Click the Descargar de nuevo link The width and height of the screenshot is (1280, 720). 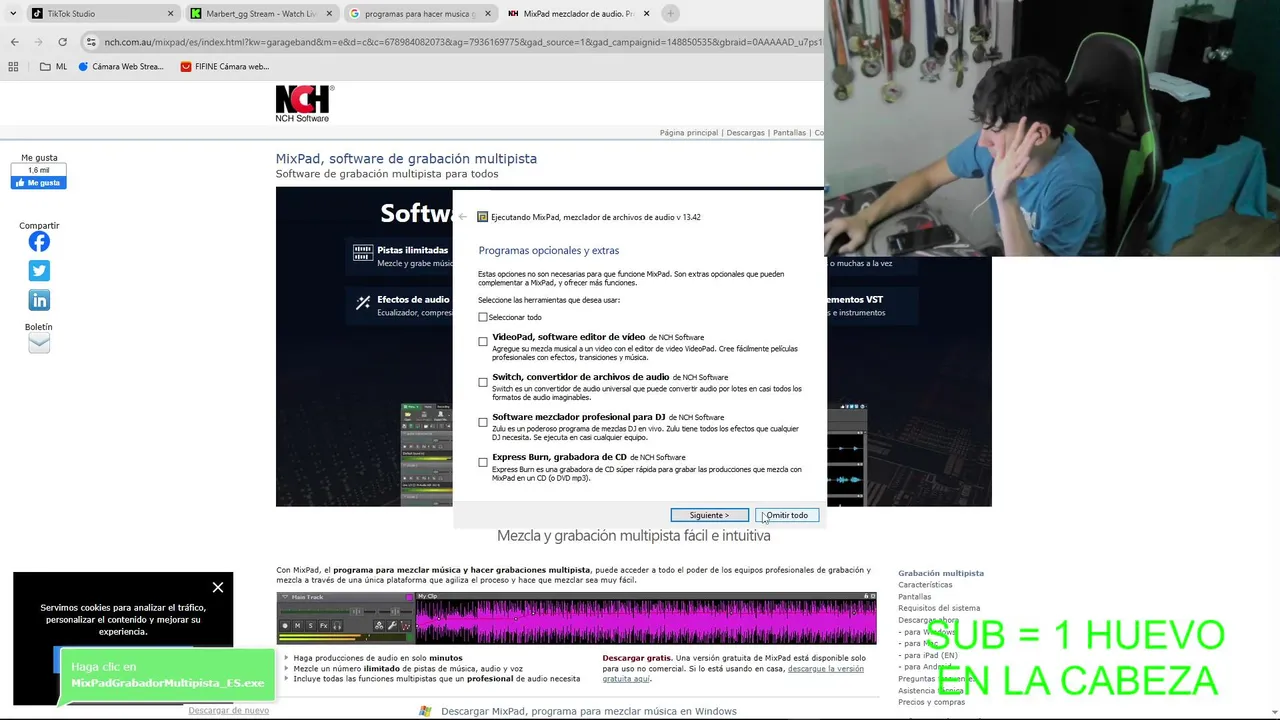(x=228, y=711)
